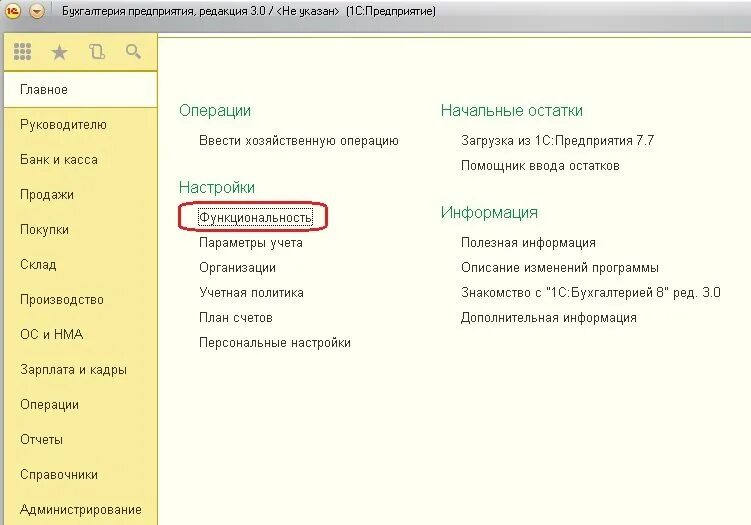Click the Информация group heading
The height and width of the screenshot is (525, 751).
(x=489, y=212)
